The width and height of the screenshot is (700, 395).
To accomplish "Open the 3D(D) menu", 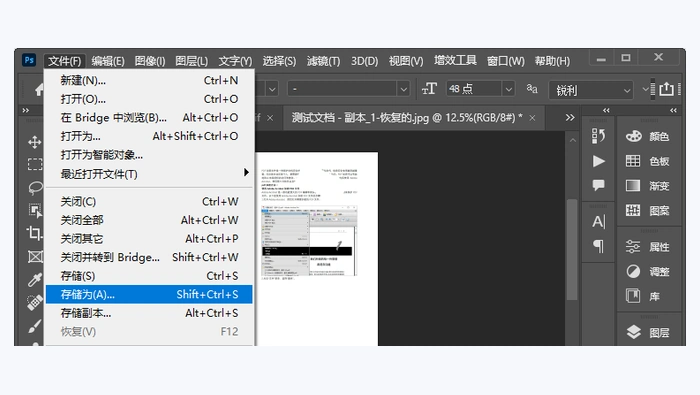I will click(364, 61).
